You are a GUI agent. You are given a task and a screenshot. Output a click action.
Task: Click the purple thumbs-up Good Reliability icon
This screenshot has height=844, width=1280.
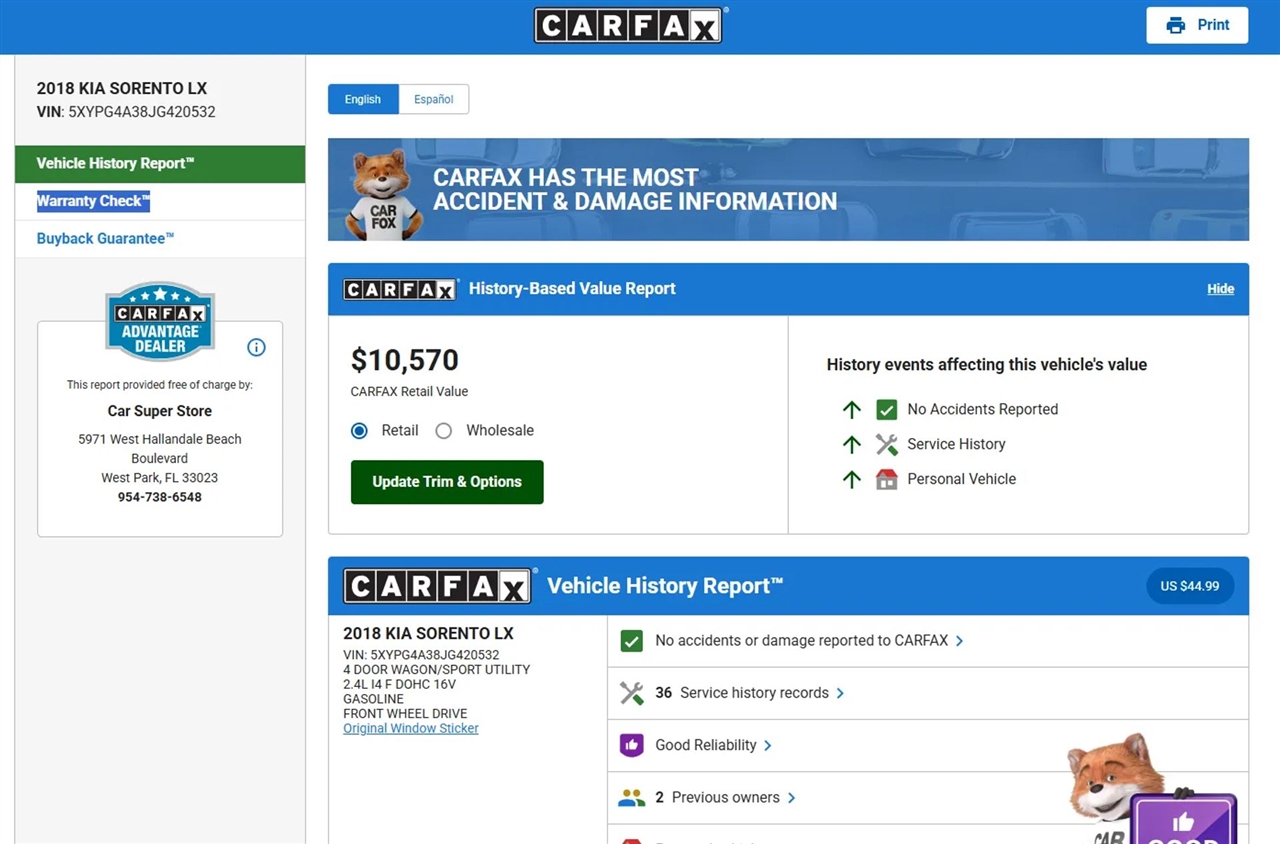[x=631, y=745]
